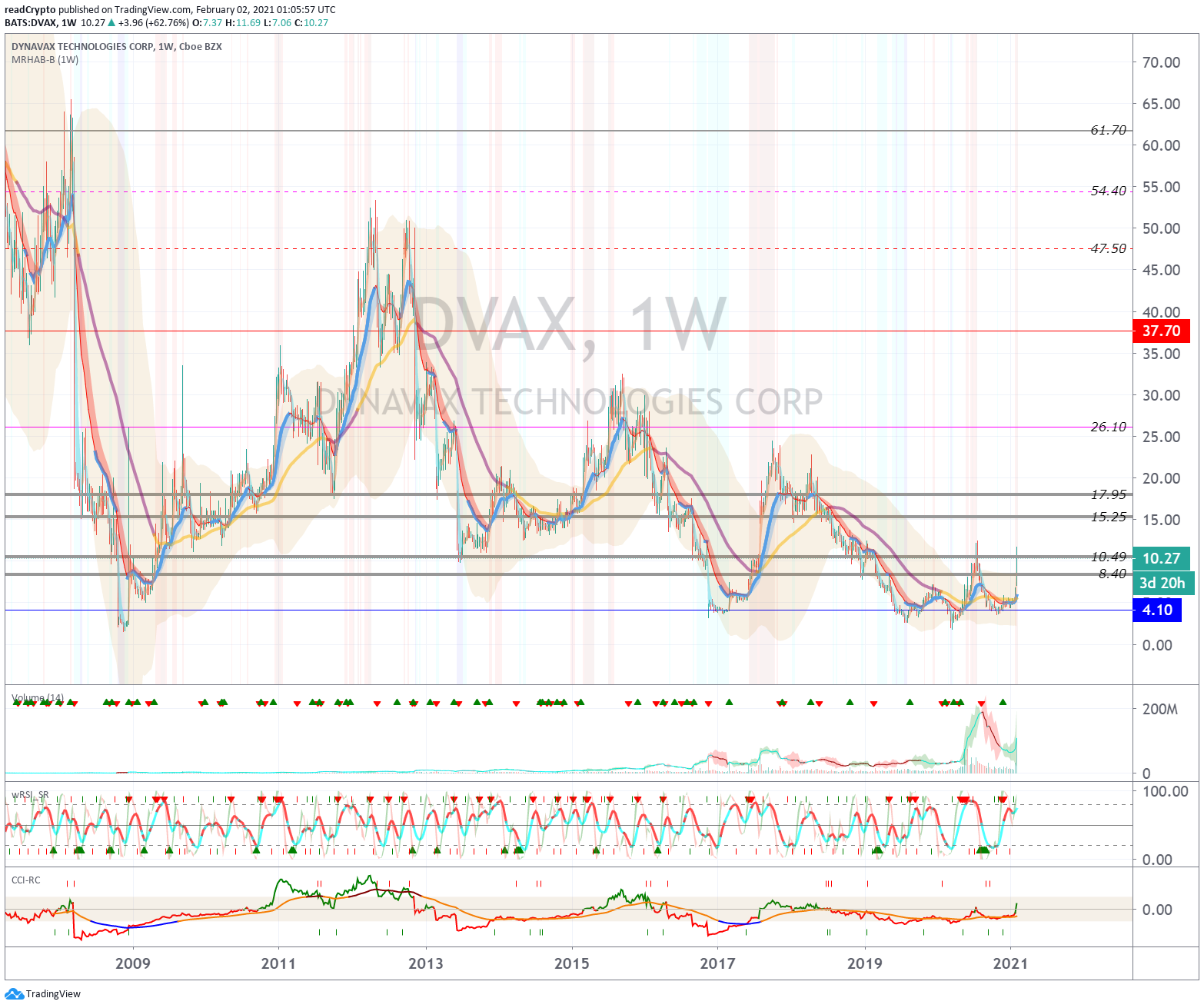Click the TradingView logo at bottom left
Image resolution: width=1204 pixels, height=1008 pixels.
click(x=42, y=993)
